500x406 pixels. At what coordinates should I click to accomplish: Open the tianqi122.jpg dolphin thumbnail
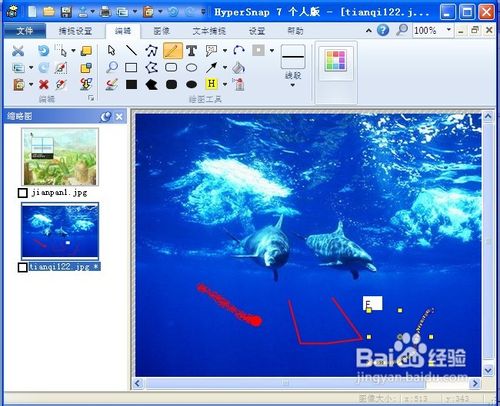(60, 231)
